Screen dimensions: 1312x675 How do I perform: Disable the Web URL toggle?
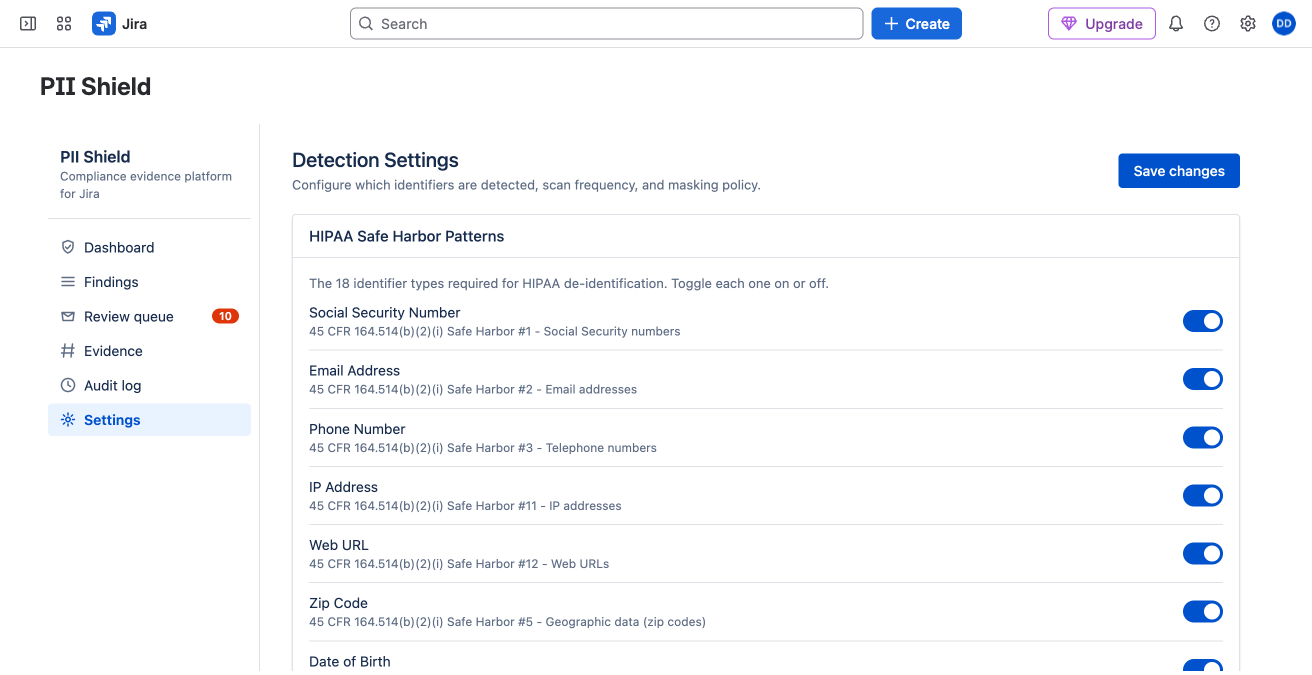[x=1203, y=553]
